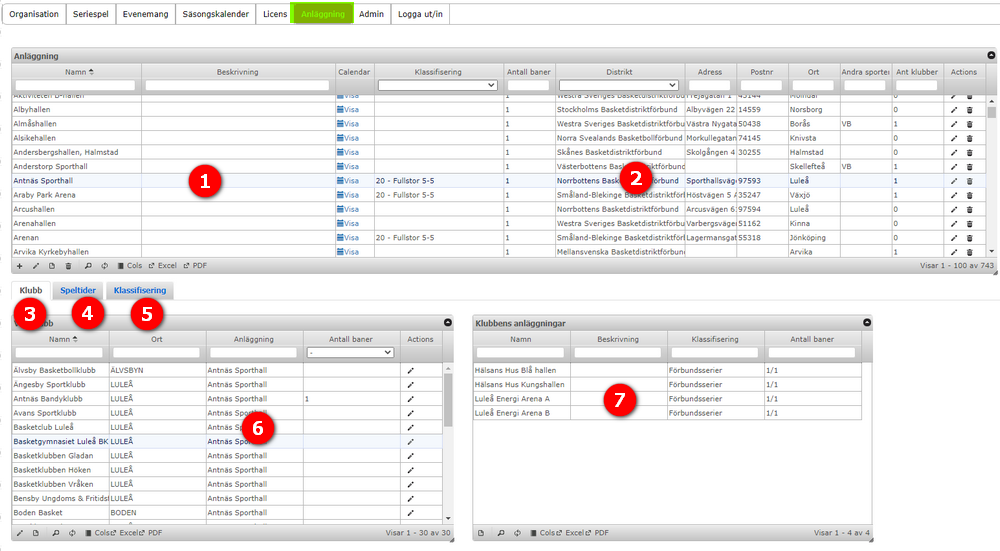Open the Licens menu tab
This screenshot has width=1000, height=551.
[275, 14]
